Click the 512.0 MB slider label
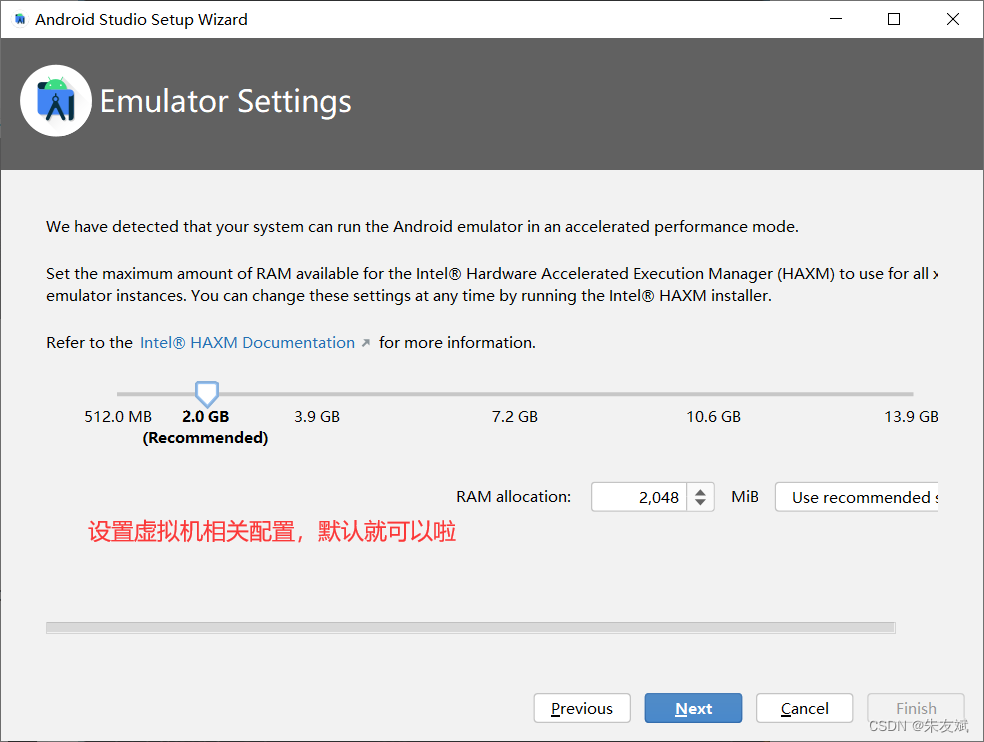The image size is (984, 742). [x=118, y=417]
